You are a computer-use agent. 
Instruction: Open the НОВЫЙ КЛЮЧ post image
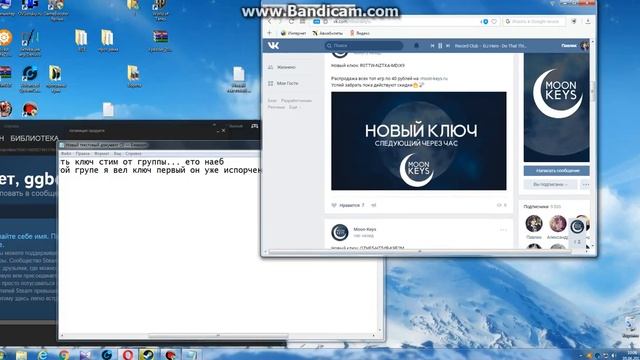[x=419, y=141]
